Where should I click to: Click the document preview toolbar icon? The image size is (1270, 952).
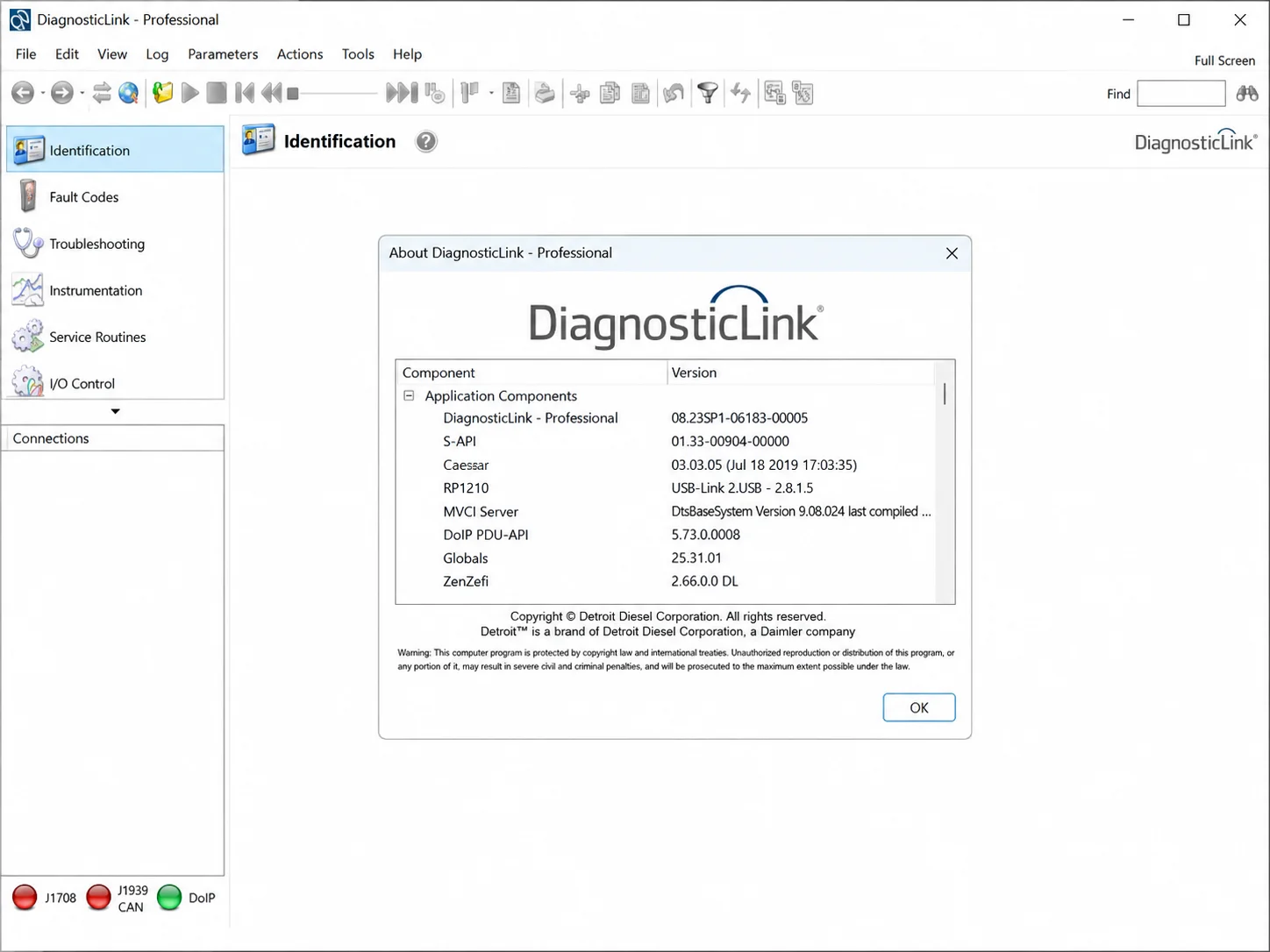511,93
